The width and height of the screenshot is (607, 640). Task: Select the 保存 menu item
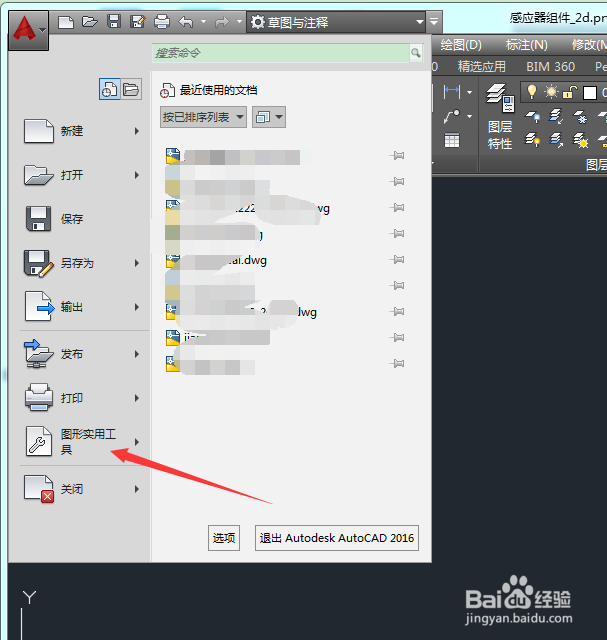click(82, 219)
